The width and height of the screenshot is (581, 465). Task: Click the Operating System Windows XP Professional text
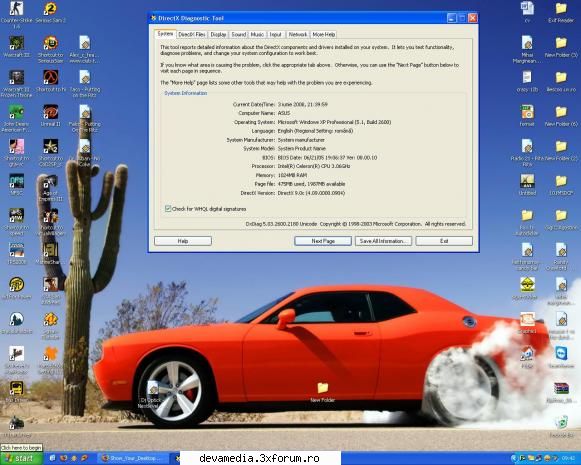[334, 122]
